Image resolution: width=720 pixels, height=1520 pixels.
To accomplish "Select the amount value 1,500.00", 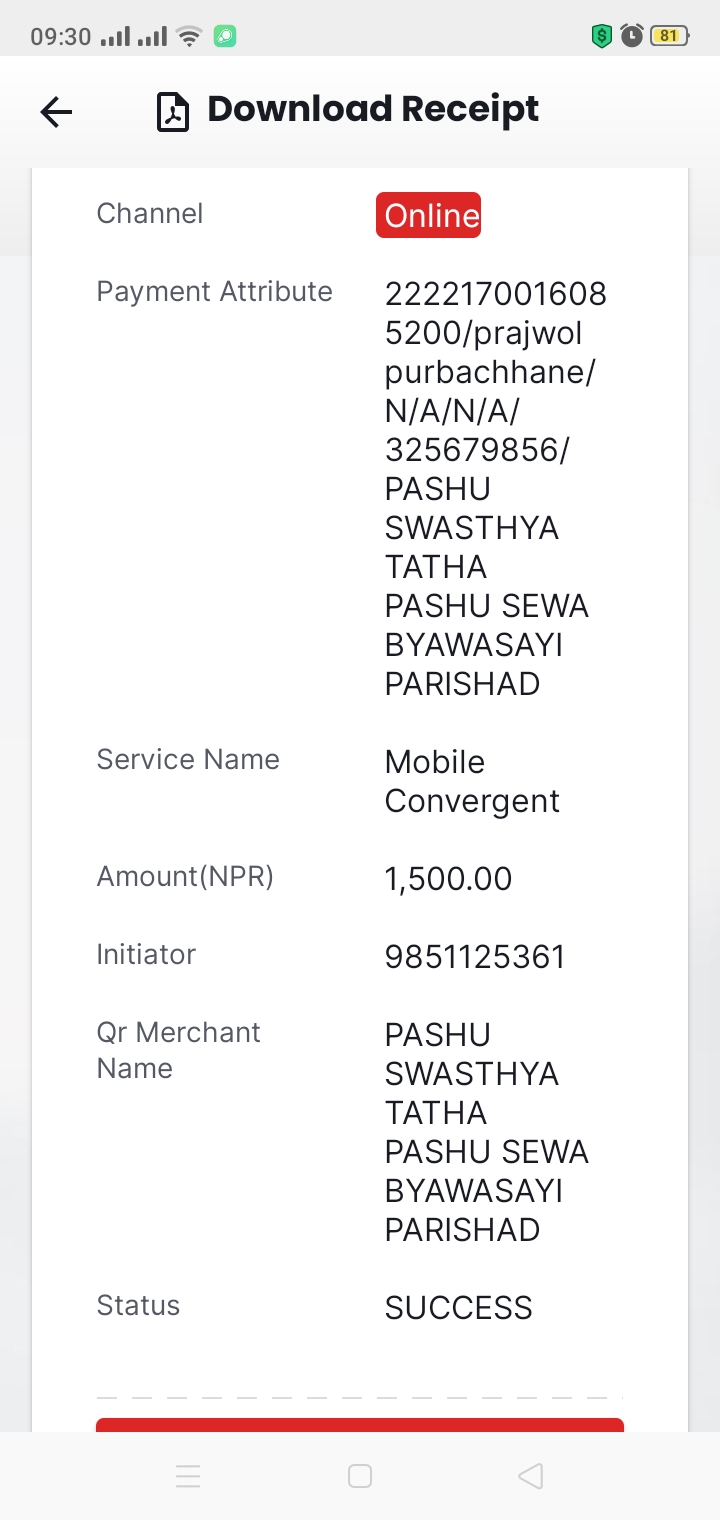I will [x=448, y=879].
